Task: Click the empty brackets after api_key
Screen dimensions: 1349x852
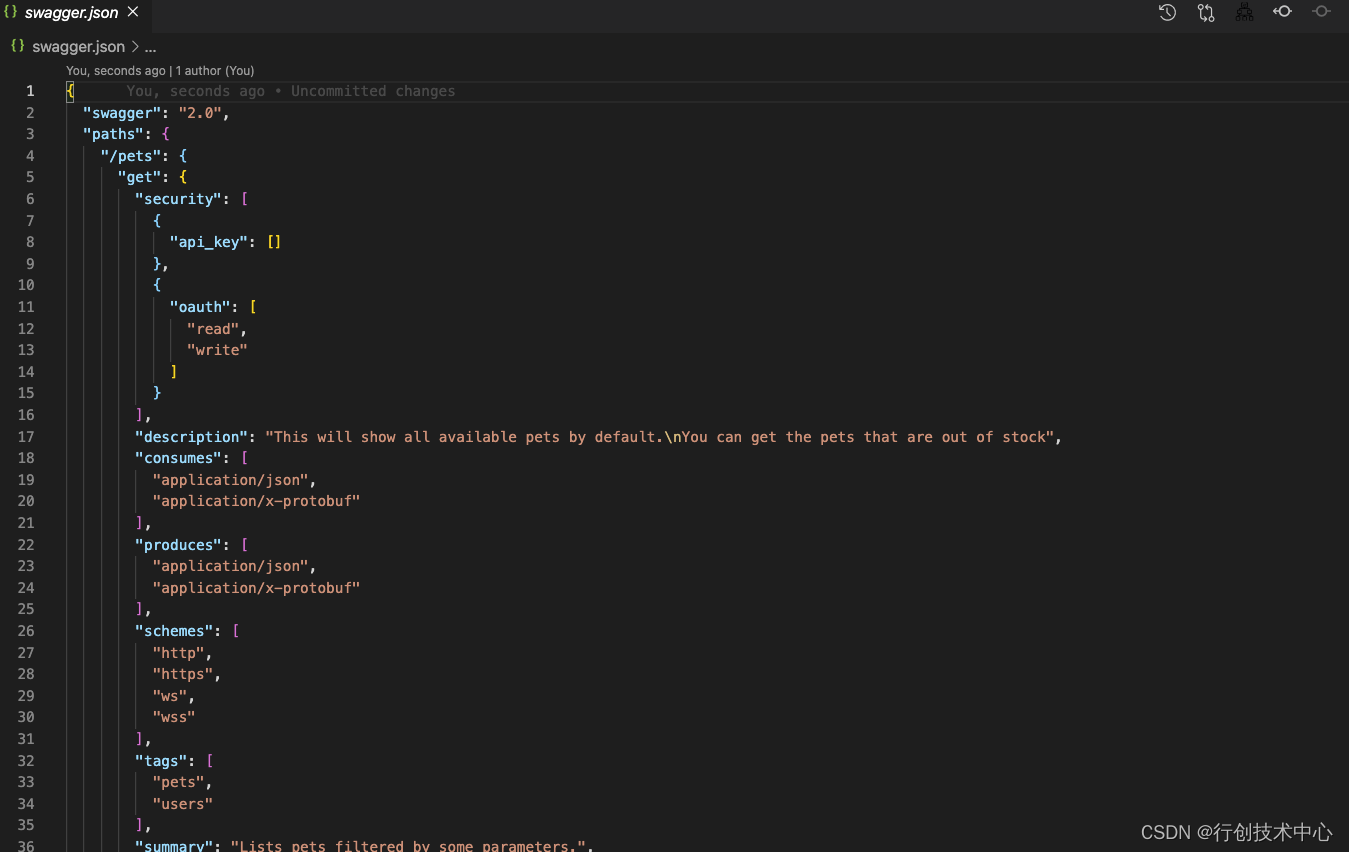Action: 274,242
